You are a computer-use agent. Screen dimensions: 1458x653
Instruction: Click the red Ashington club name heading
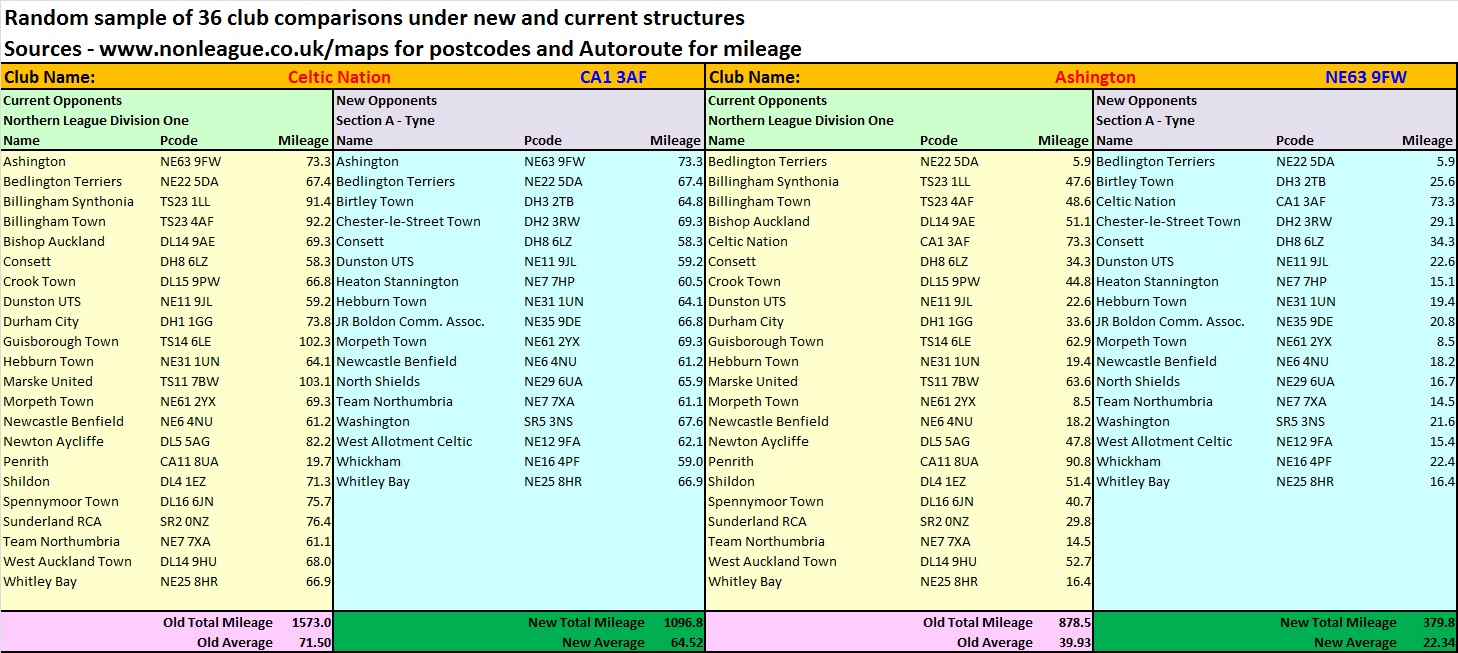[1095, 77]
